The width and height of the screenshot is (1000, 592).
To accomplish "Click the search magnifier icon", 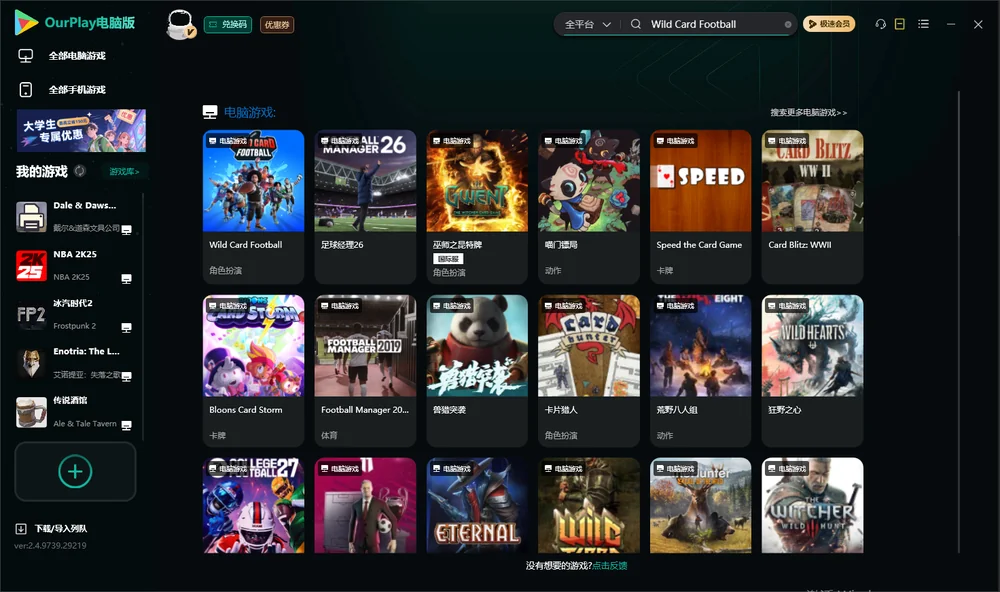I will pos(636,24).
